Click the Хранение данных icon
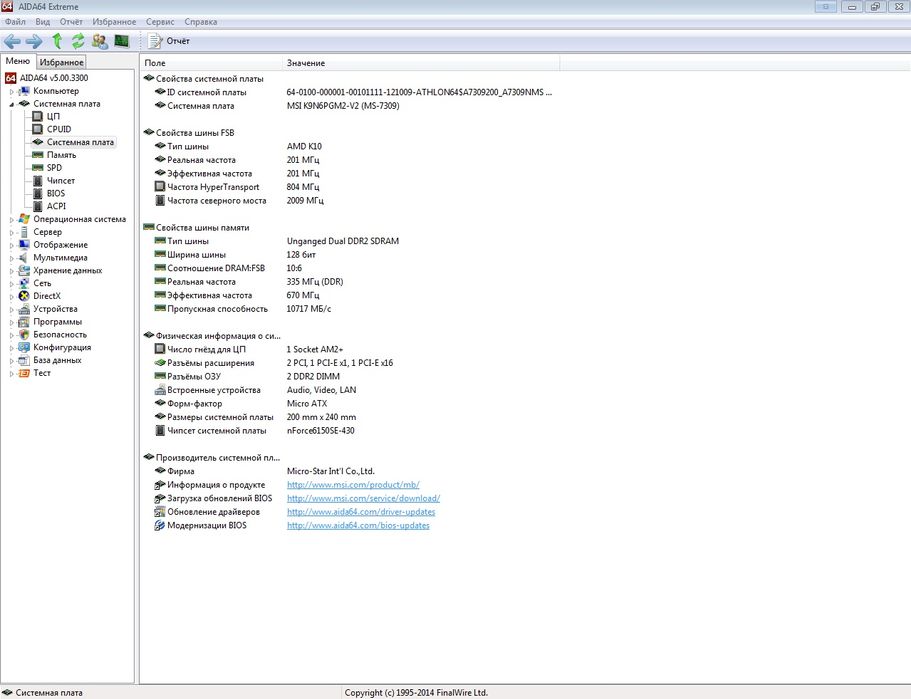This screenshot has height=699, width=911. [24, 270]
